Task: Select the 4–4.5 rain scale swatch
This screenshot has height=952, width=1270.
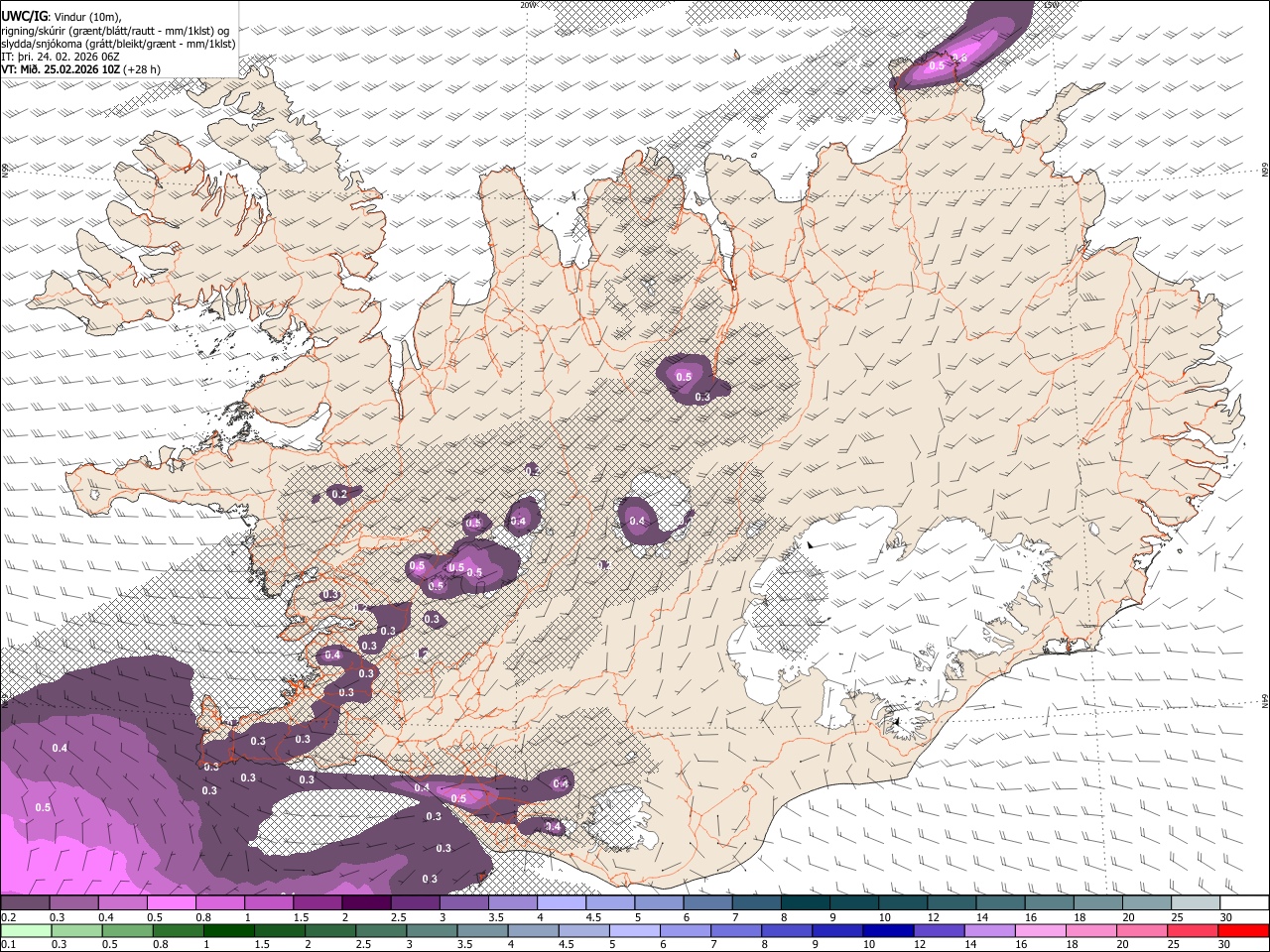Action: tap(534, 931)
